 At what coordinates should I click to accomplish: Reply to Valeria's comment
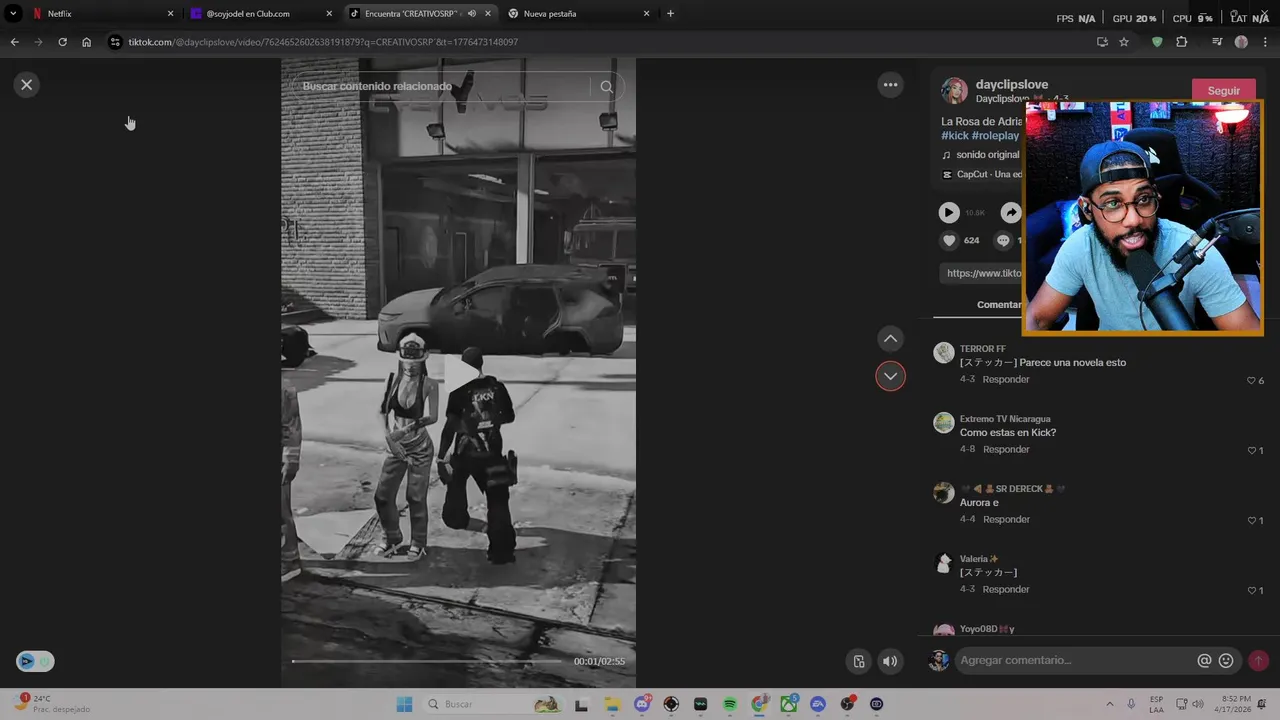coord(1006,590)
